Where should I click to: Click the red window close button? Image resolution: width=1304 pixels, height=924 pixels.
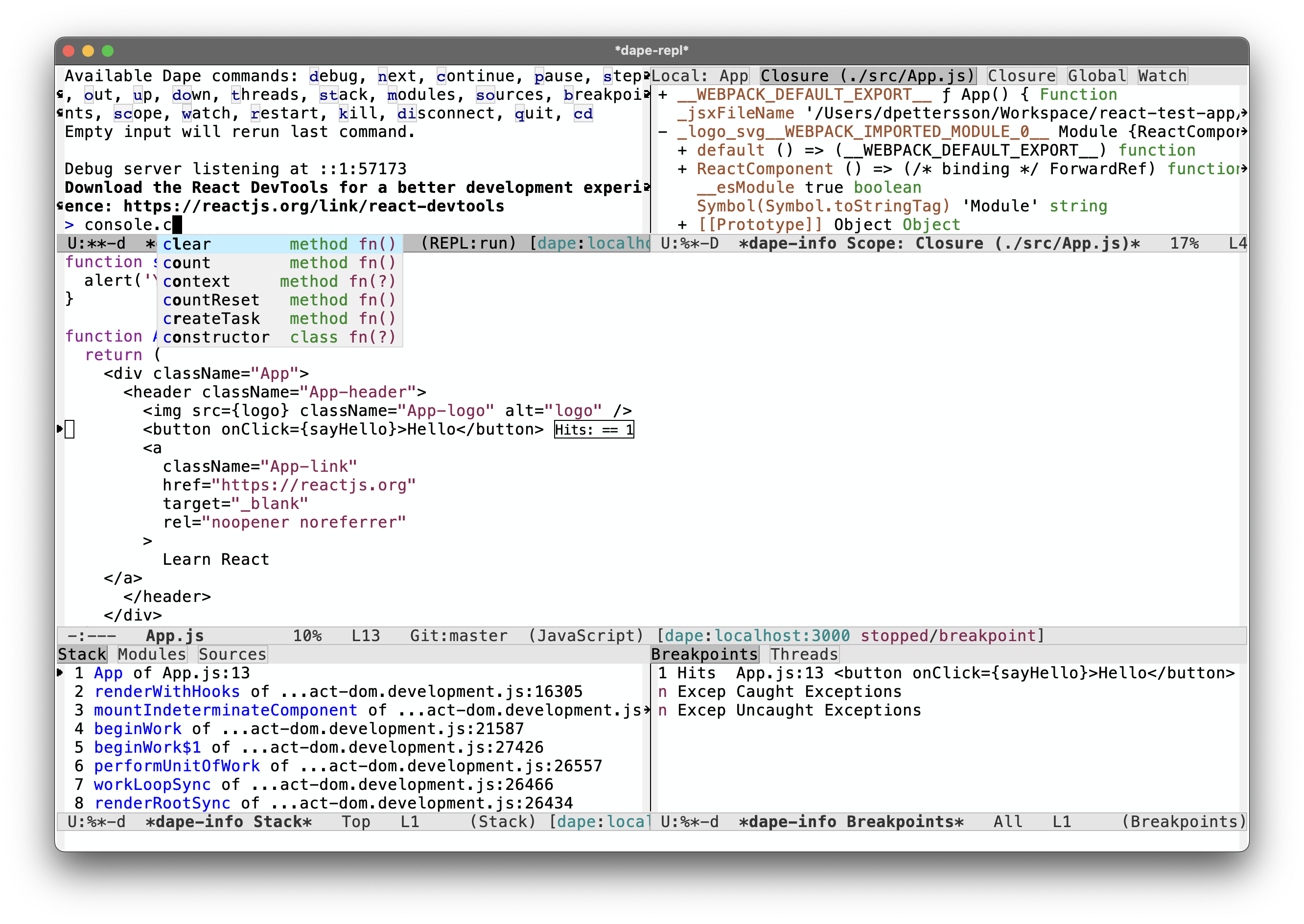[69, 50]
